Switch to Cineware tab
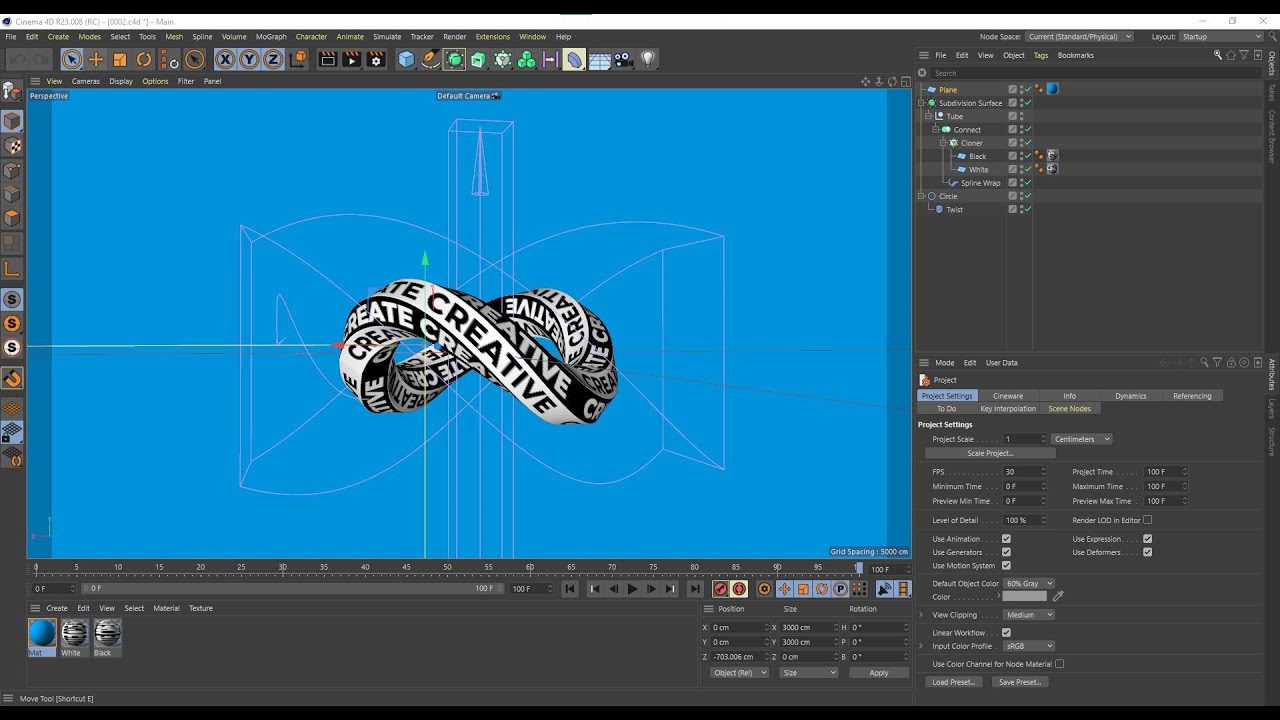Viewport: 1280px width, 720px height. coord(1008,396)
